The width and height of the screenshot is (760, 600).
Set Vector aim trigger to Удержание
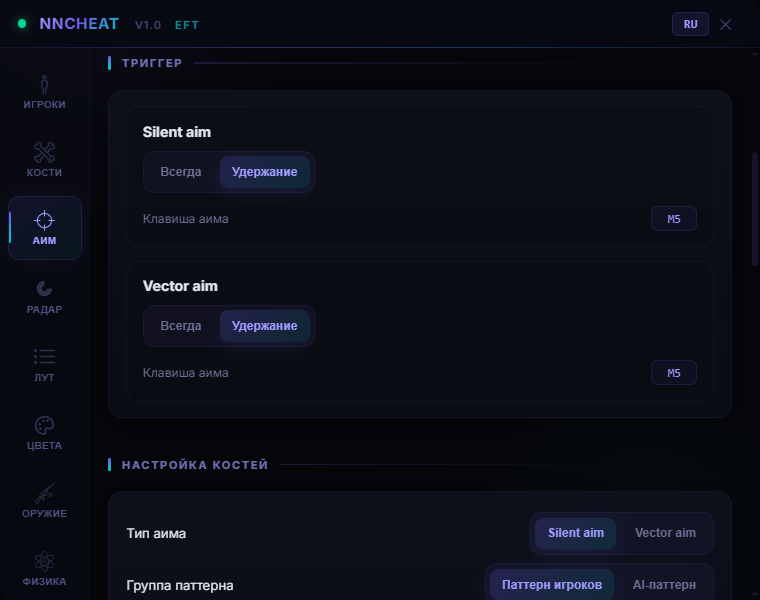265,326
